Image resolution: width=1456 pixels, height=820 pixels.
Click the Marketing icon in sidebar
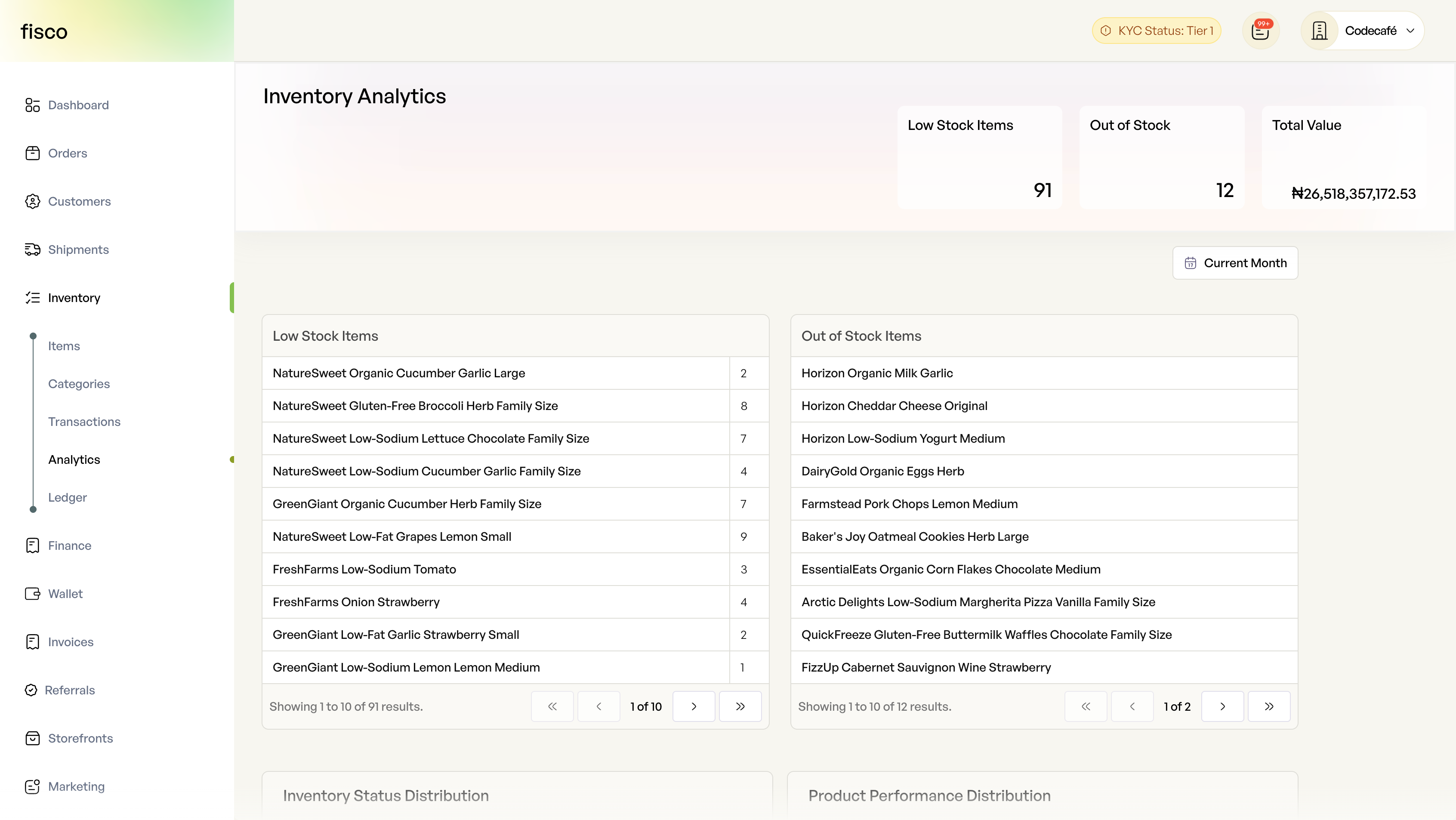coord(32,786)
